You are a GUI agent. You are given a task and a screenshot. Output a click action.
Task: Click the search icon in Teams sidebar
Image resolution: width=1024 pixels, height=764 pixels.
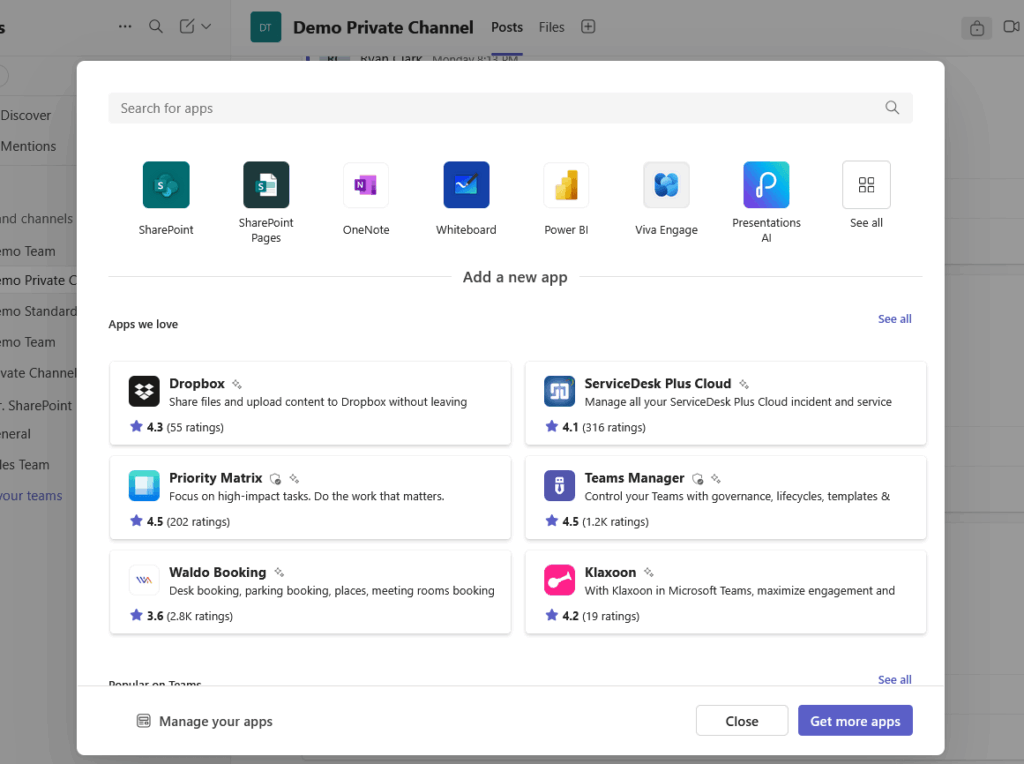pos(155,27)
